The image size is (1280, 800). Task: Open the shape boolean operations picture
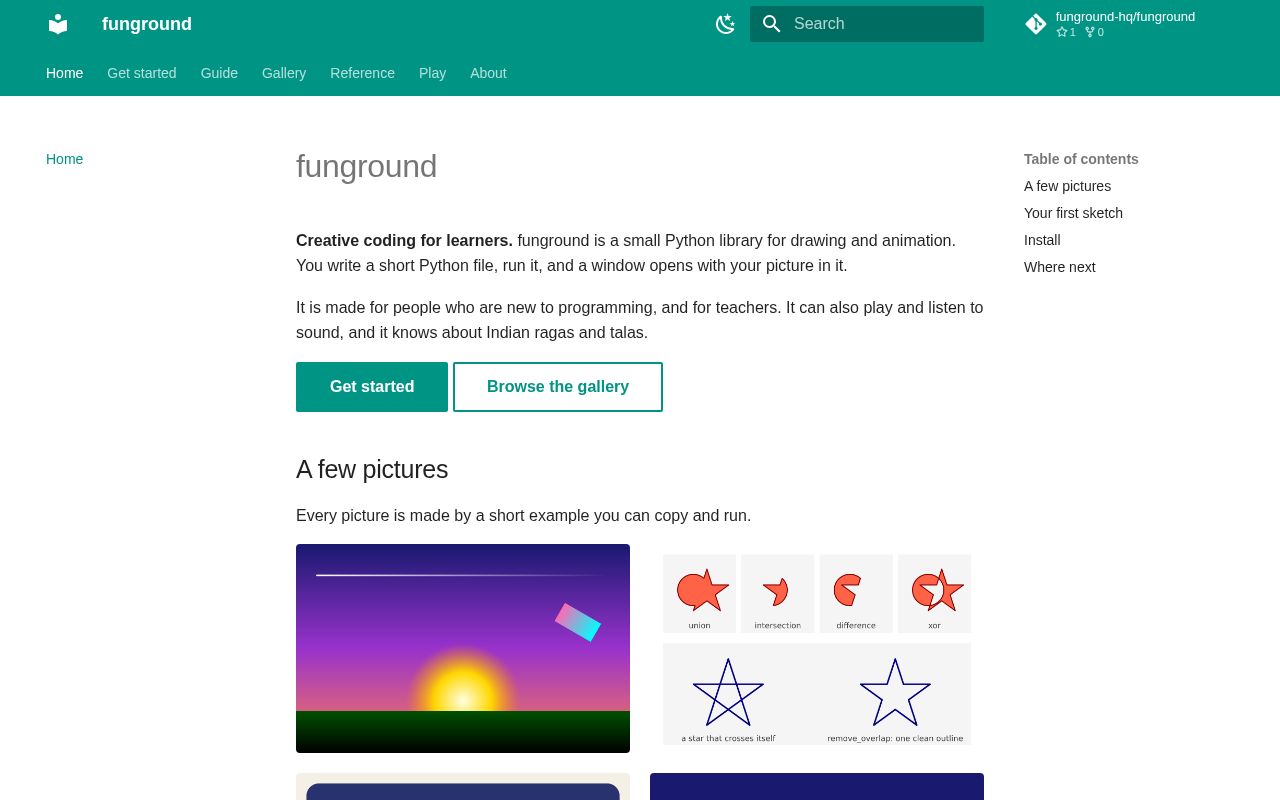pyautogui.click(x=817, y=648)
